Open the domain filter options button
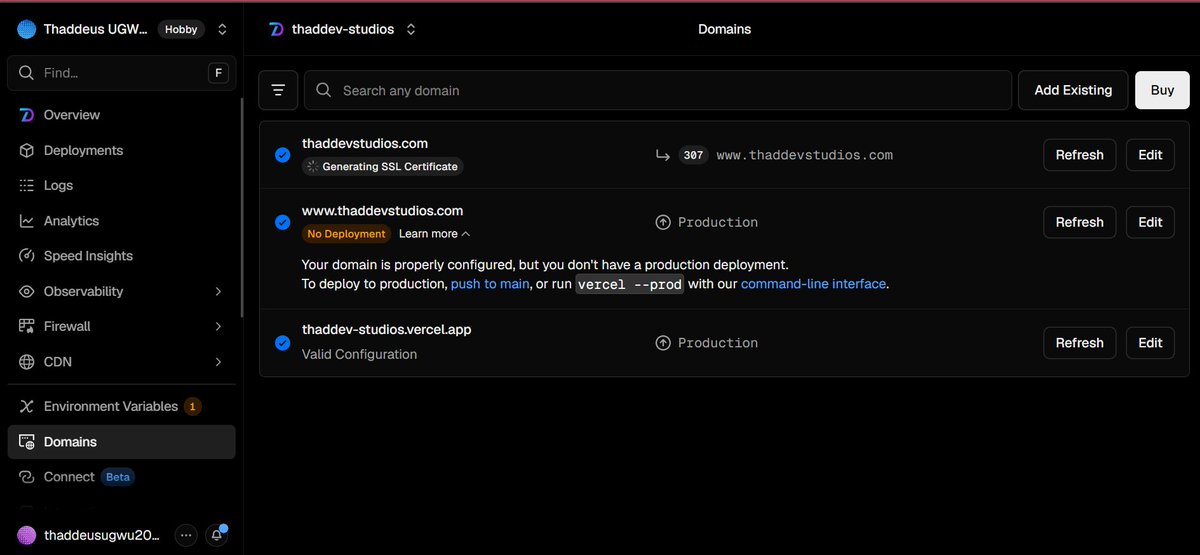The width and height of the screenshot is (1200, 555). [278, 90]
